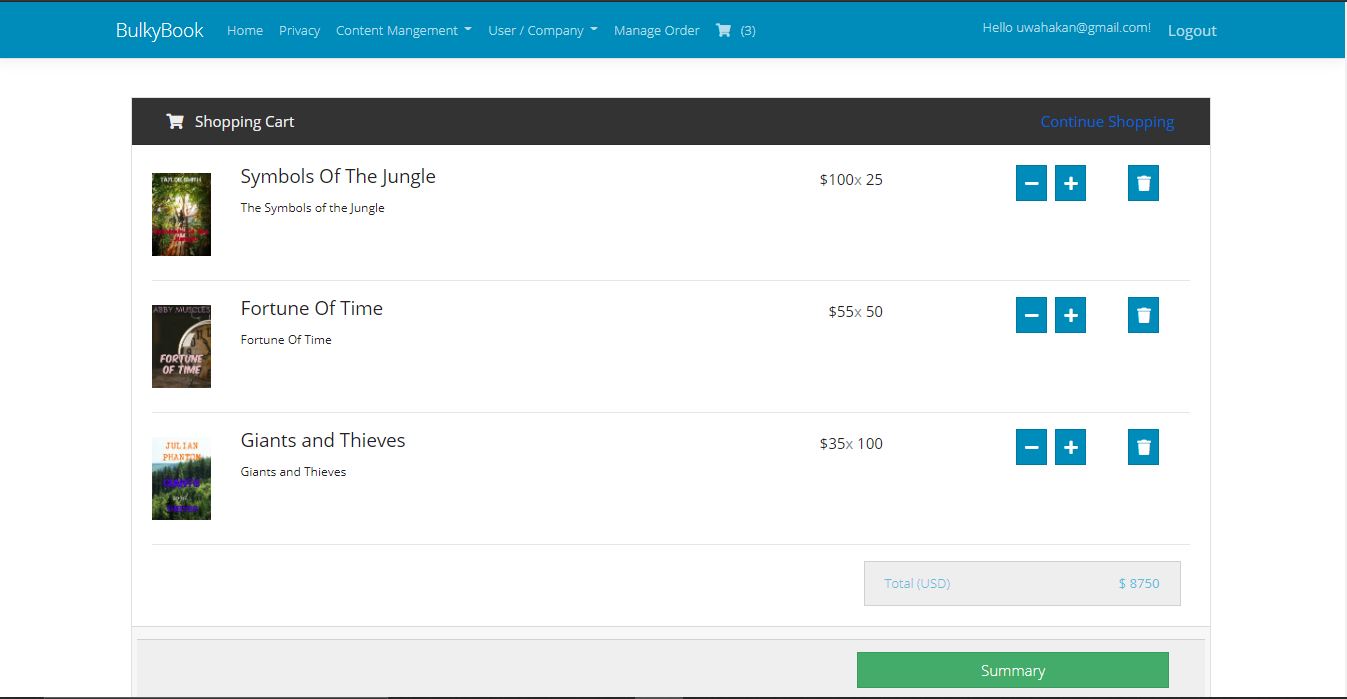Increase quantity of Symbols Of The Jungle
Image resolution: width=1347 pixels, height=699 pixels.
tap(1070, 183)
